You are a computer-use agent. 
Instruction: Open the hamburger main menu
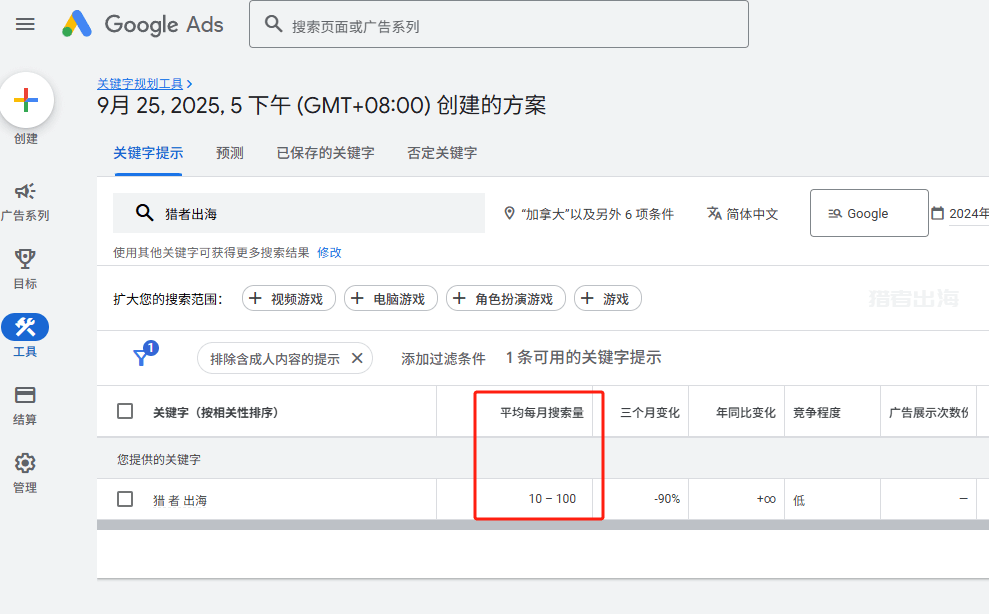(25, 24)
